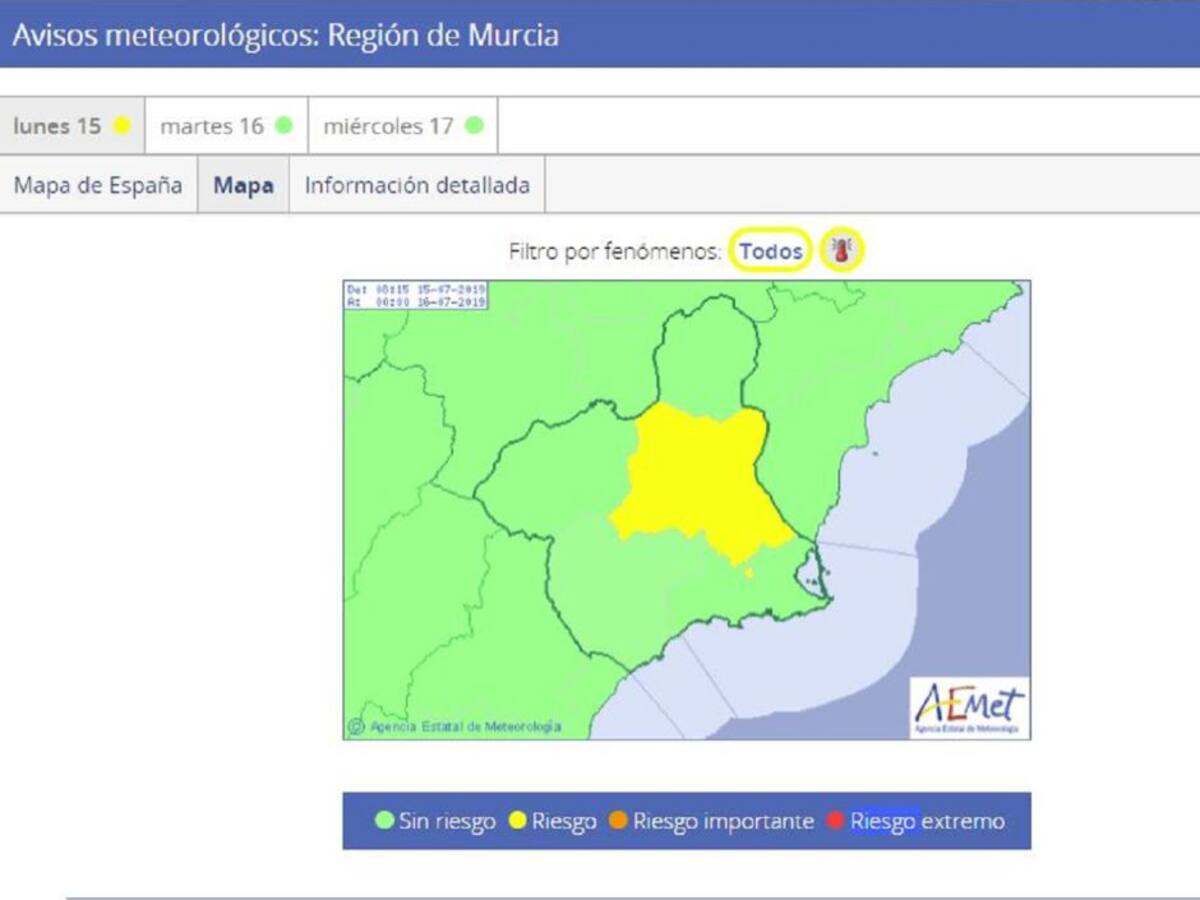Select the Mapa tab

pos(243,185)
